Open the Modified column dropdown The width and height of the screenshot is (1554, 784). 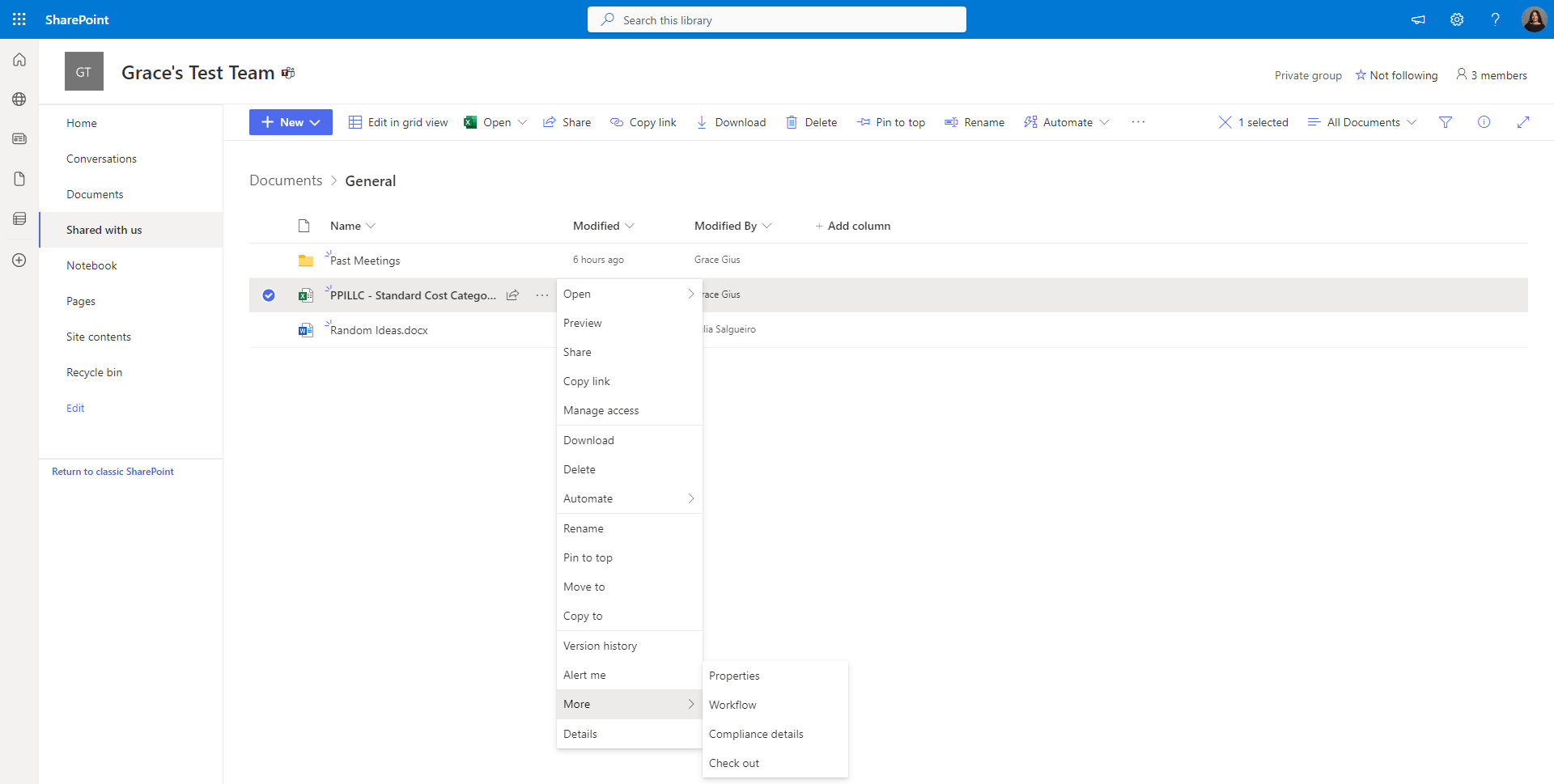[x=630, y=226]
